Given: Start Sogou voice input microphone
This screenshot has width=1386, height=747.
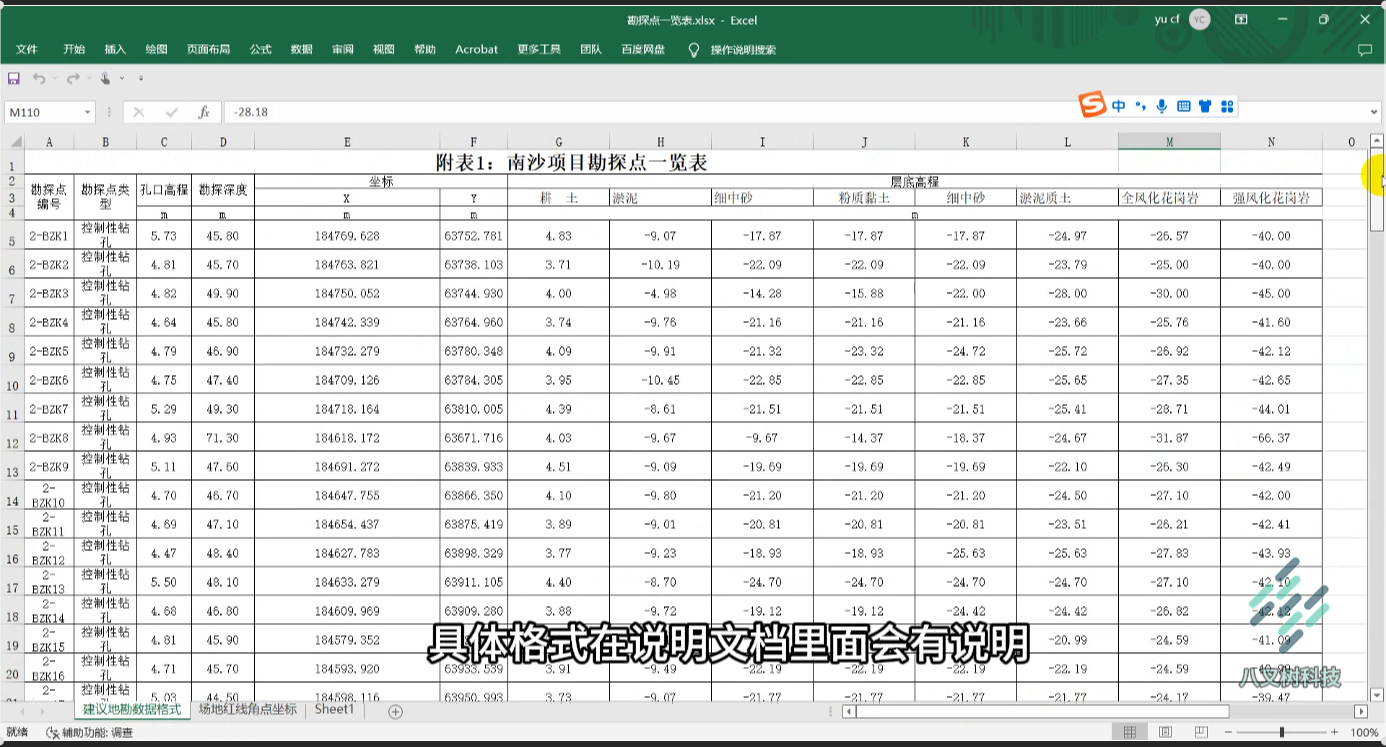Looking at the screenshot, I should pyautogui.click(x=1162, y=105).
